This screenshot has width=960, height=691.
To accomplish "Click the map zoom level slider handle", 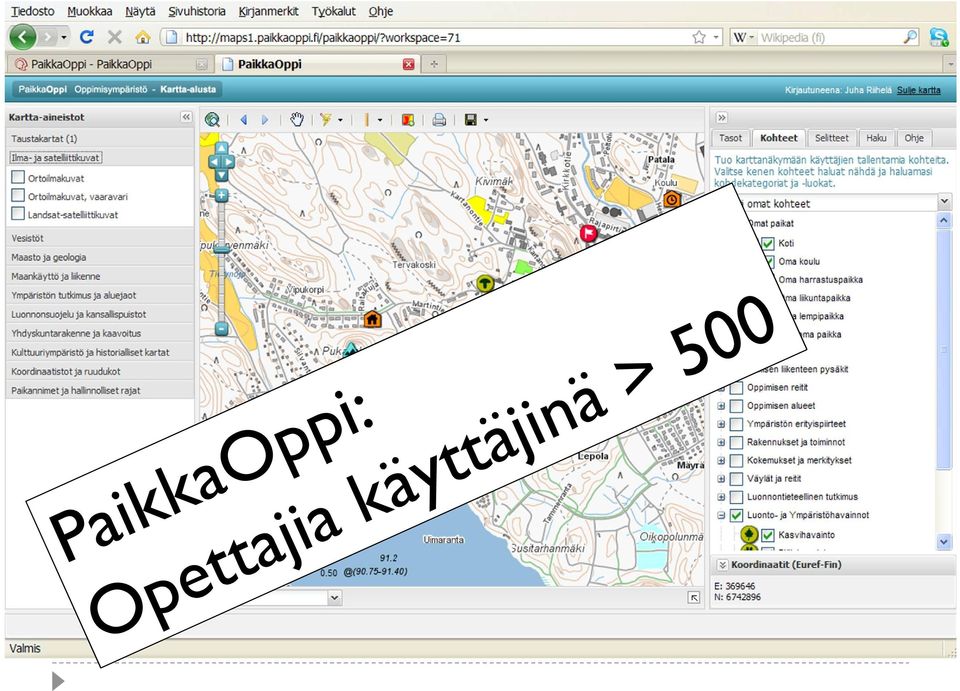I will [221, 248].
